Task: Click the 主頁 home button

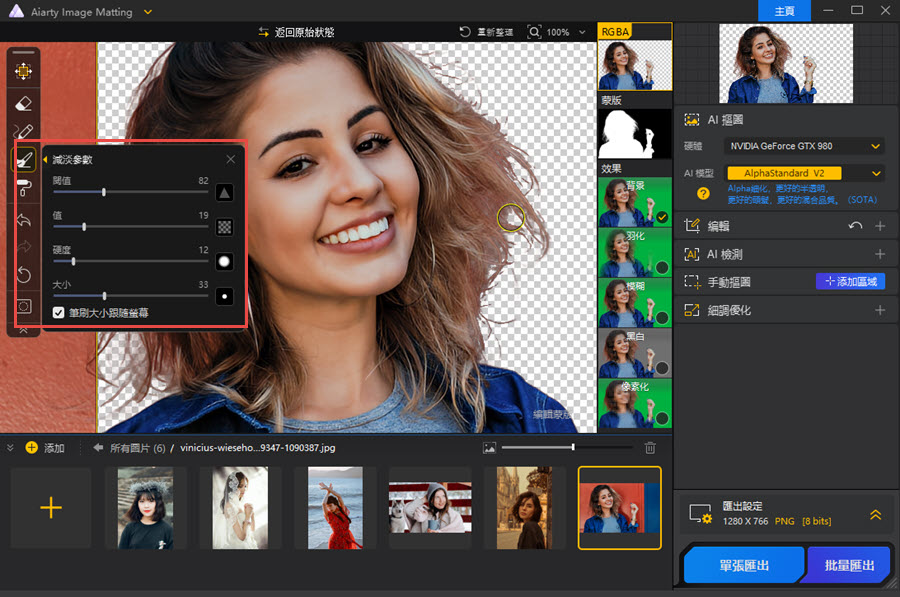Action: [784, 11]
